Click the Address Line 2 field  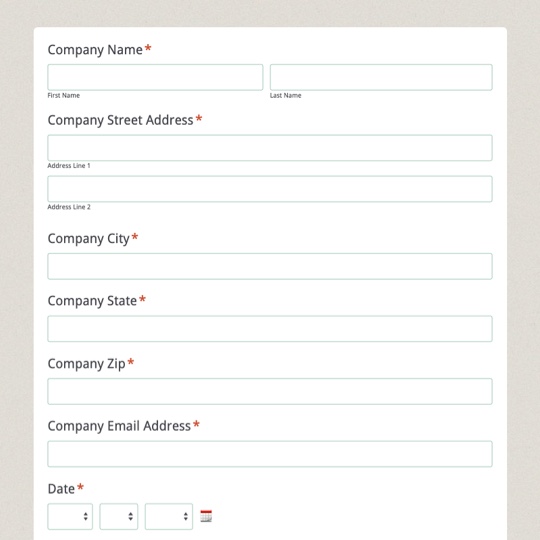[x=270, y=189]
